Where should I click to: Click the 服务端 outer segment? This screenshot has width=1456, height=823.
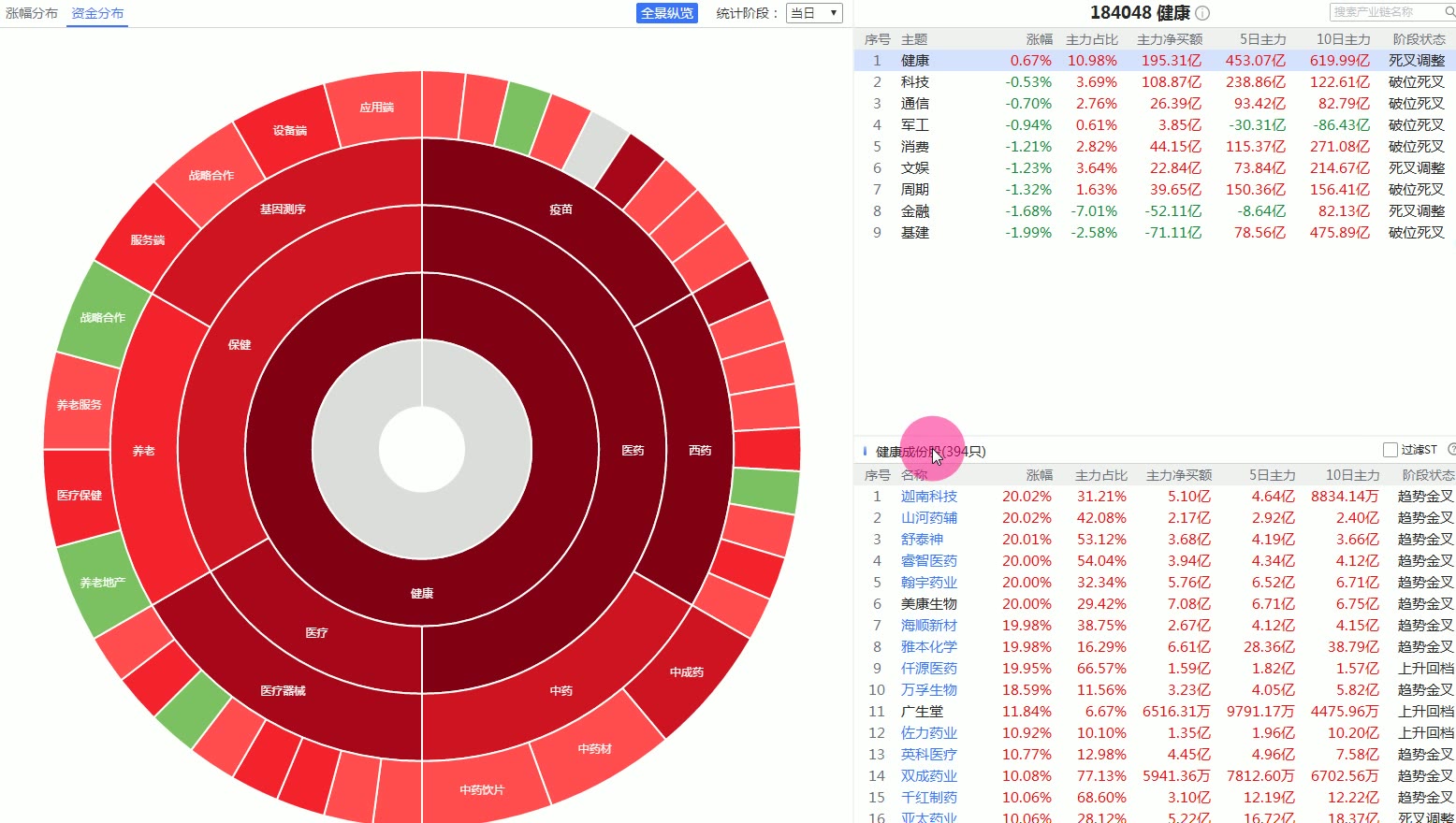point(147,240)
